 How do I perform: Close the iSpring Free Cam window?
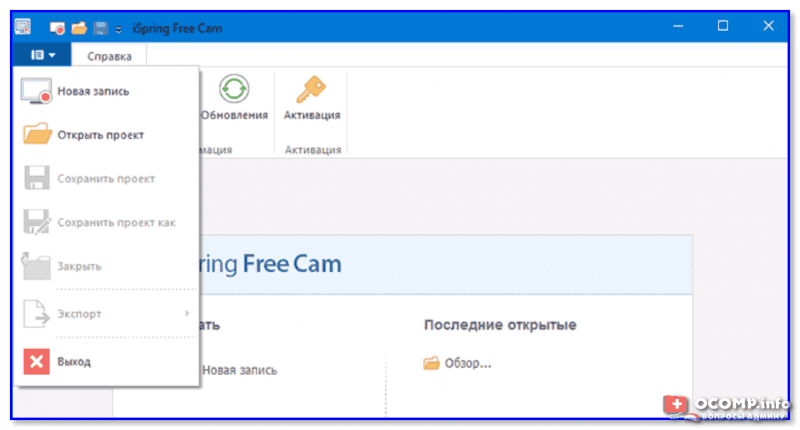[768, 26]
